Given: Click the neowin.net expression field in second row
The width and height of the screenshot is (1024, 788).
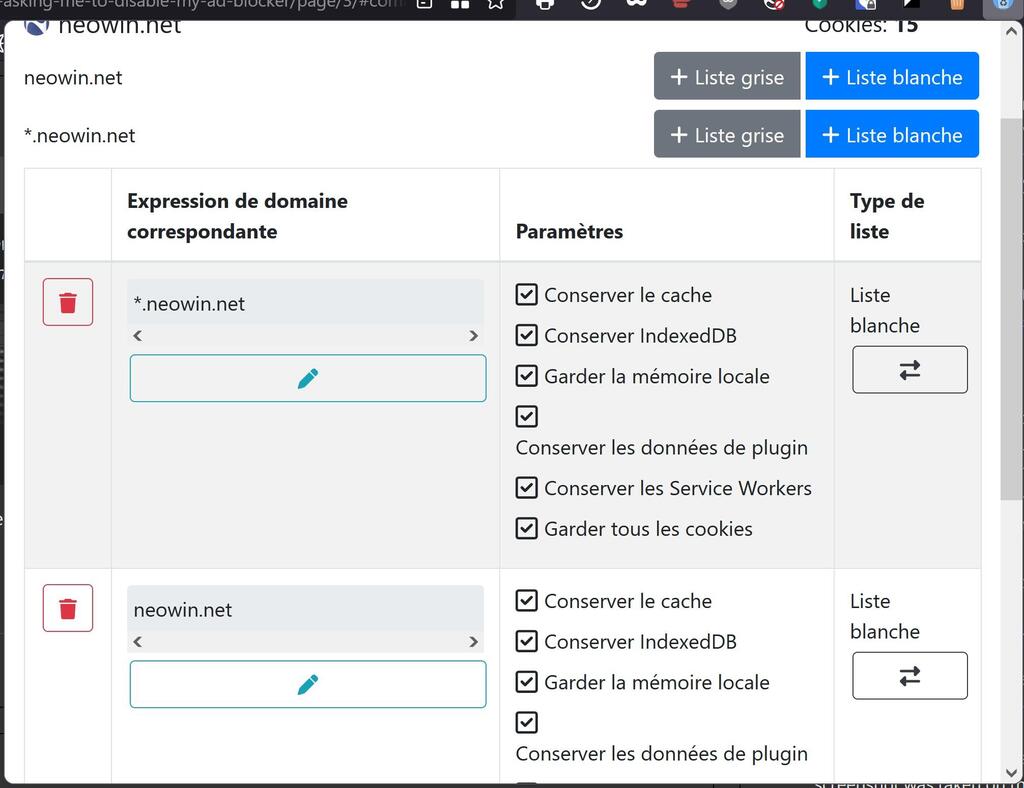Looking at the screenshot, I should 306,608.
